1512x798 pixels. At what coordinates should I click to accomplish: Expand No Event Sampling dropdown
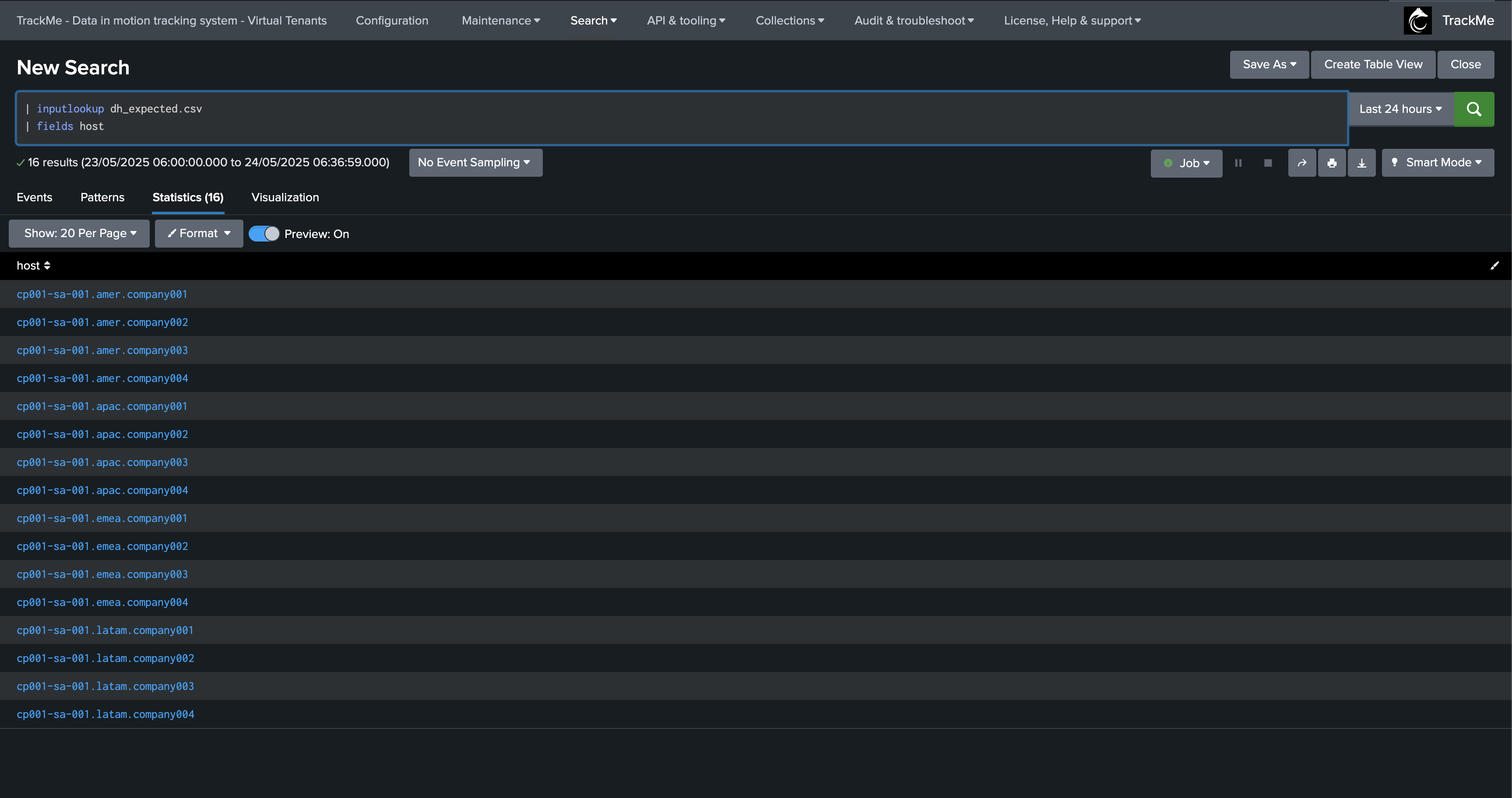pyautogui.click(x=475, y=163)
